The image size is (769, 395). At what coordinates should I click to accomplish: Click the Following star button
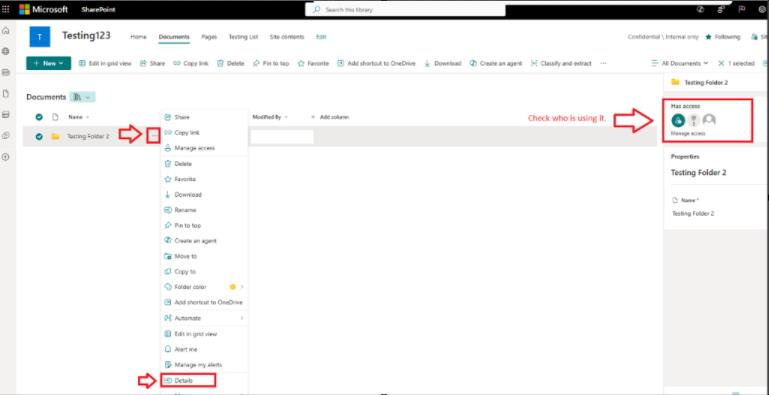click(722, 37)
